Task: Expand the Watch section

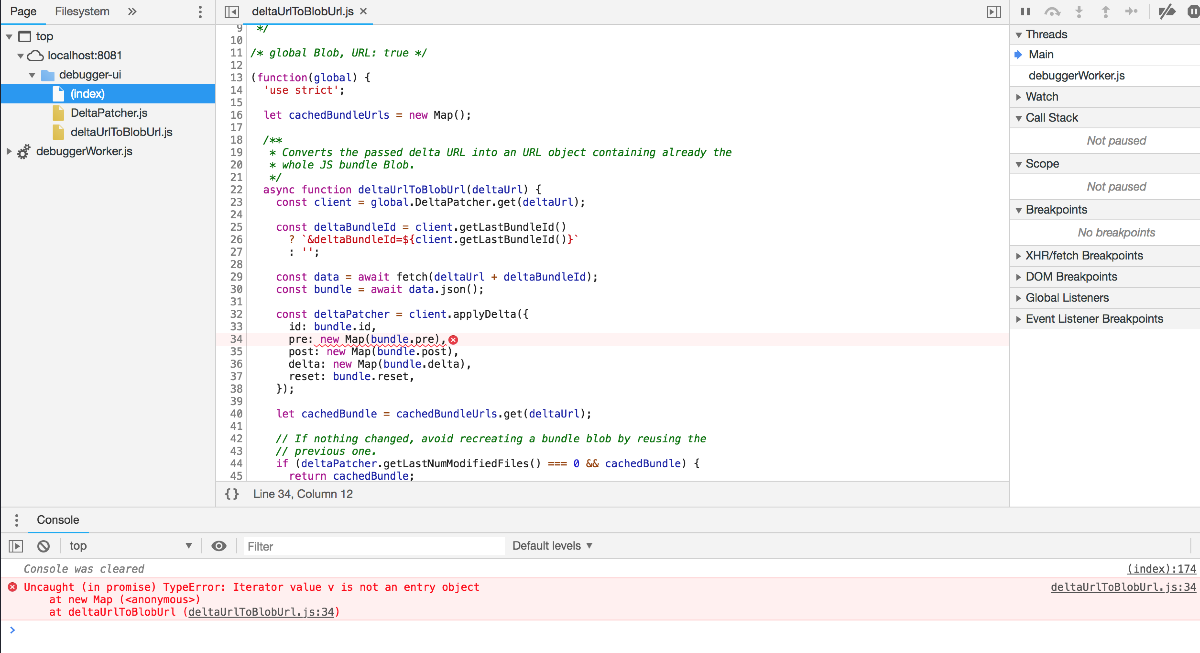Action: [1042, 97]
